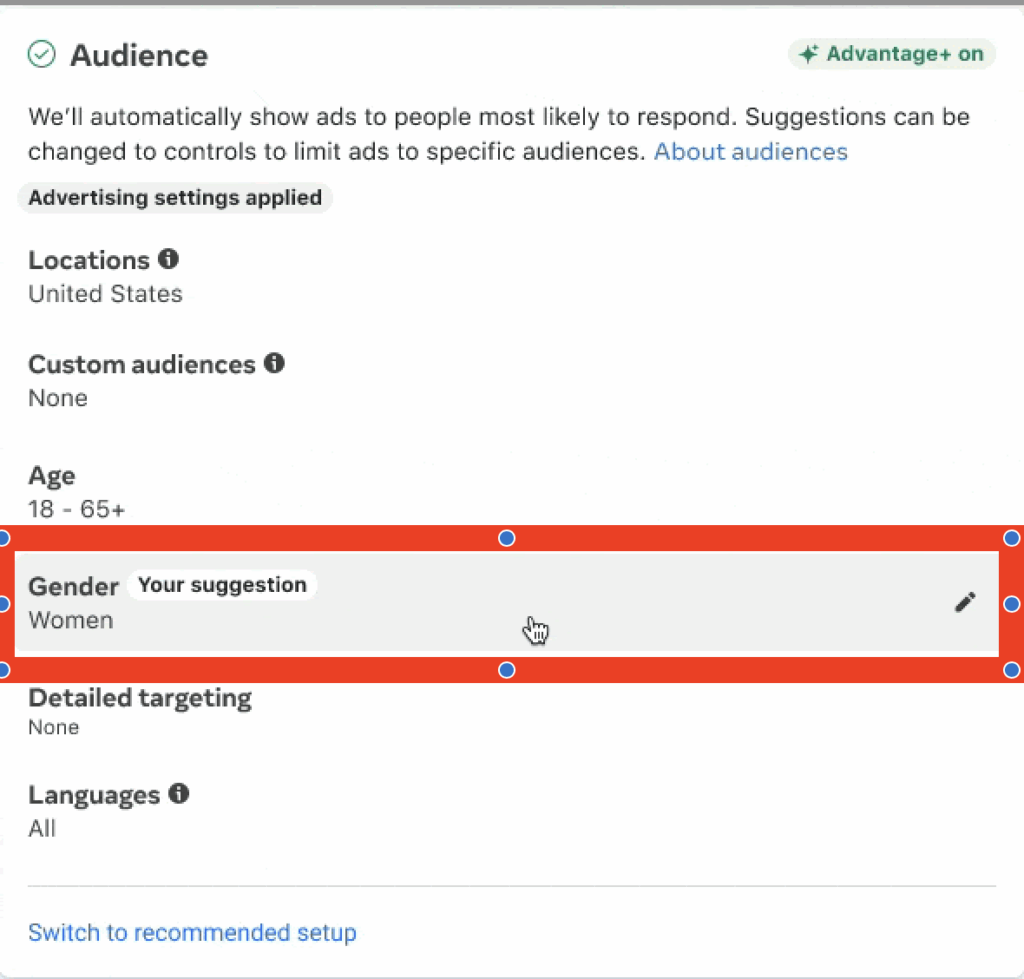The width and height of the screenshot is (1024, 979).
Task: Click the Custom audiences None value
Action: click(x=58, y=398)
